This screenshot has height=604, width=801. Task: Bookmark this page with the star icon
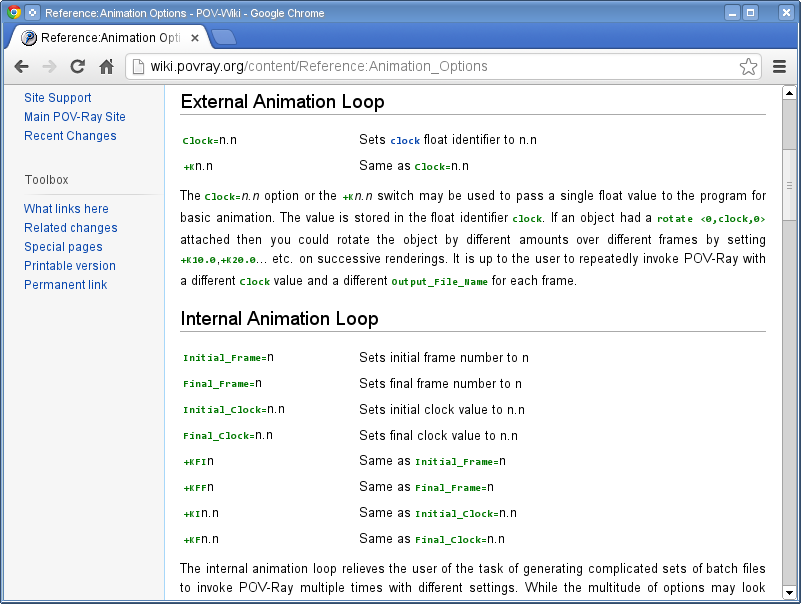click(x=748, y=67)
